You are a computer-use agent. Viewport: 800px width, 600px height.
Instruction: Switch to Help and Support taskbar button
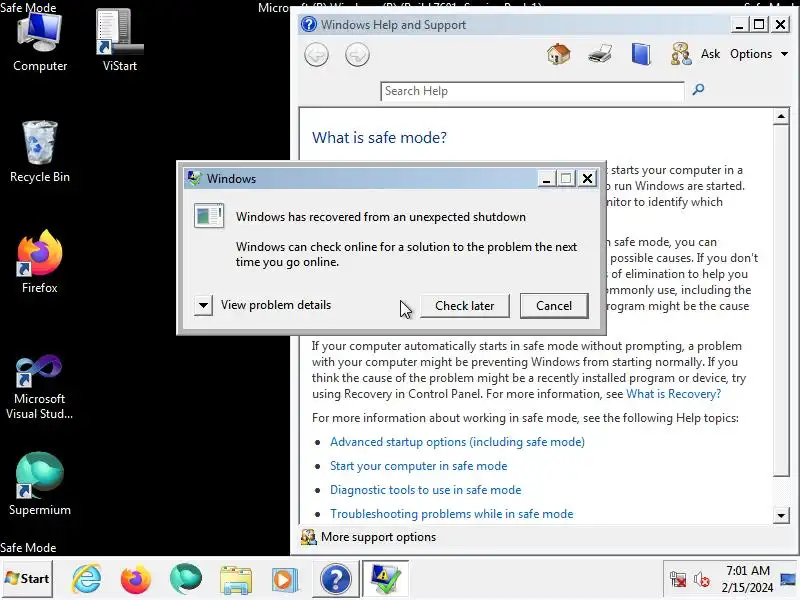pos(335,579)
